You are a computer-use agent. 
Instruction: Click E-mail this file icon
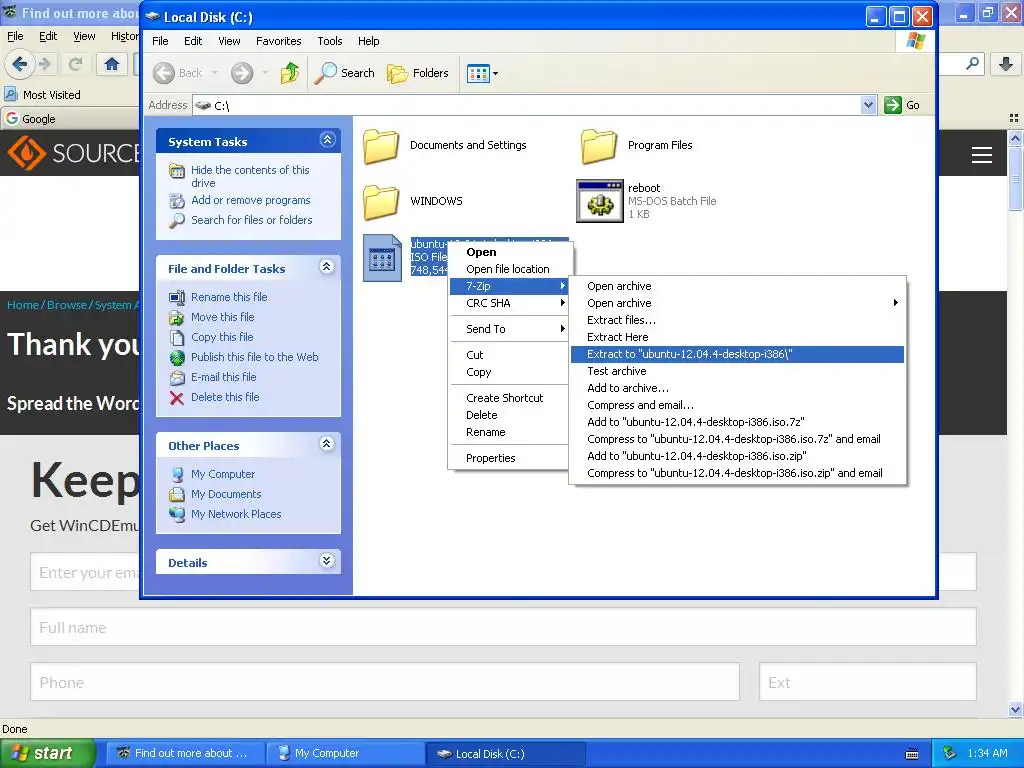[x=177, y=377]
